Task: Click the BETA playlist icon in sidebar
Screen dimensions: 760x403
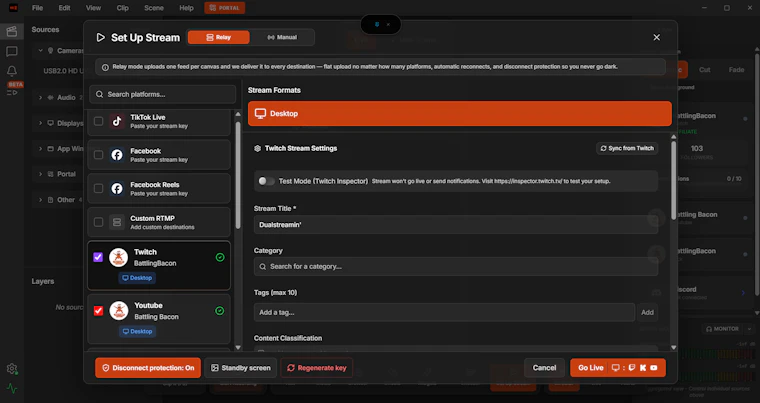Action: click(x=12, y=92)
